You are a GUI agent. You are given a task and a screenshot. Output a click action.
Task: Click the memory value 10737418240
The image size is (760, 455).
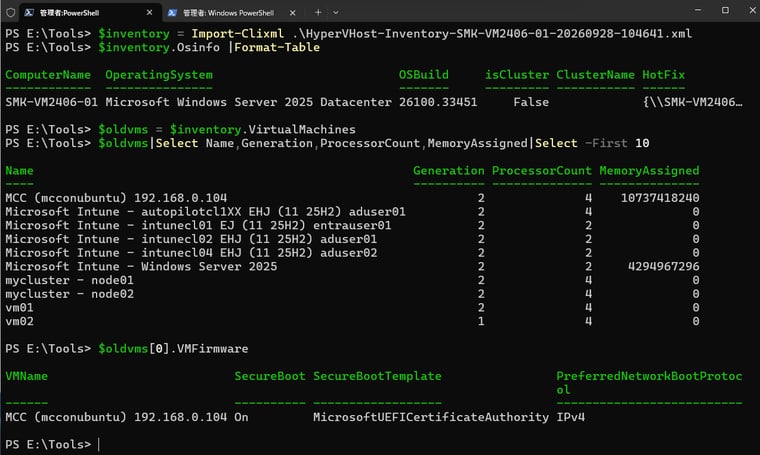point(660,198)
